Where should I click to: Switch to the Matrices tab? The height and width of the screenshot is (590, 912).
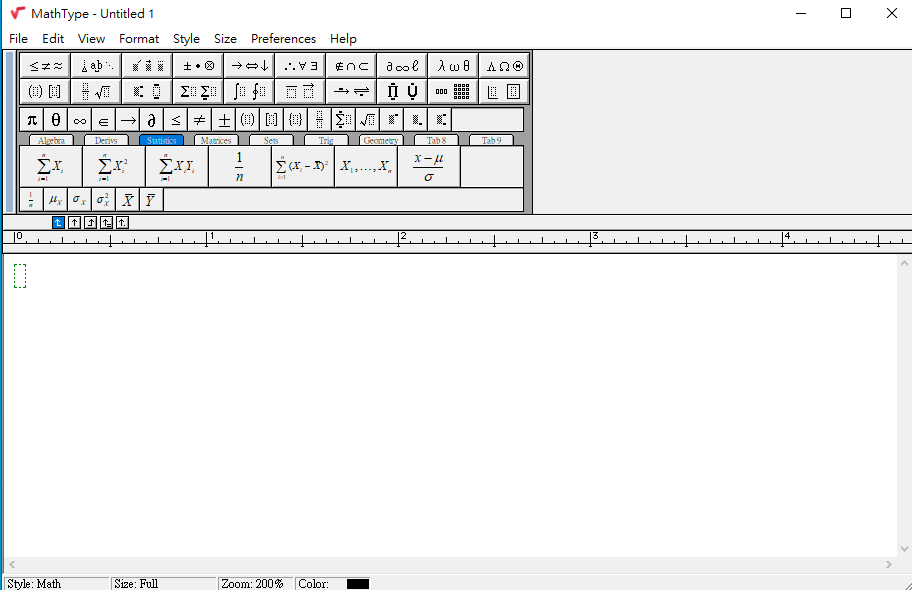coord(216,140)
